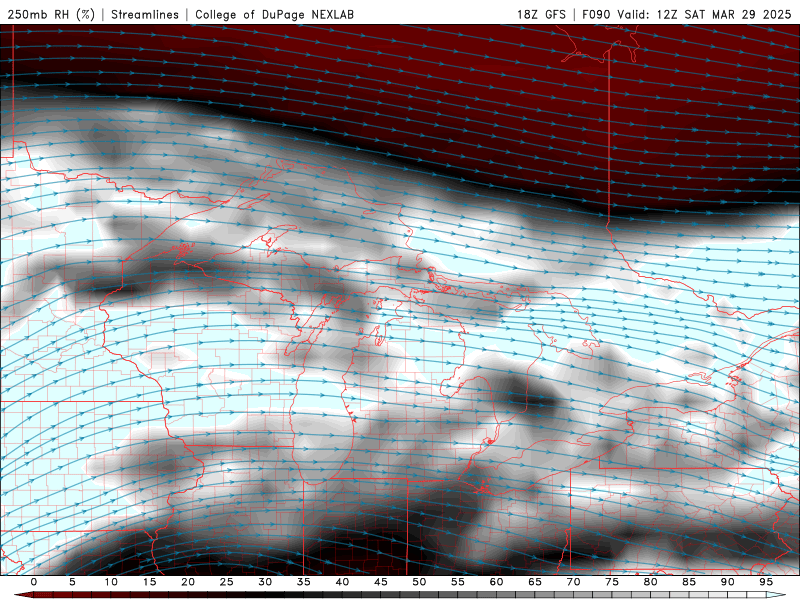Select the "F090" forecast hour text
Screen dimensions: 800x600
[x=596, y=14]
